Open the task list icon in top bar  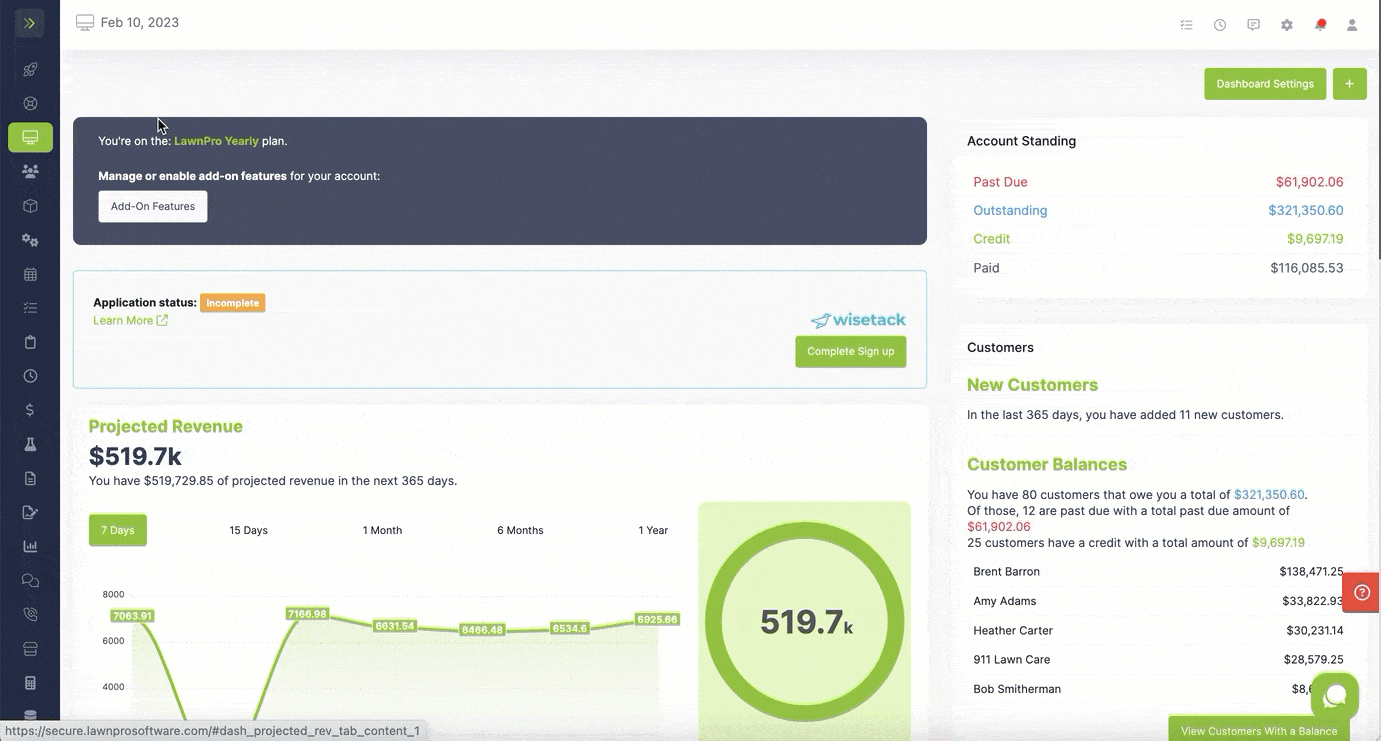[x=1186, y=25]
